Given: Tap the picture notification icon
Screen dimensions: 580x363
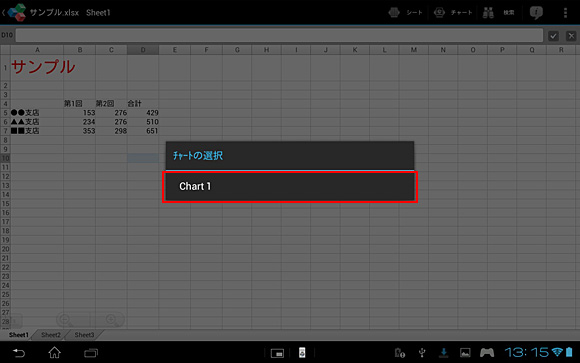Looking at the screenshot, I should pyautogui.click(x=465, y=353).
